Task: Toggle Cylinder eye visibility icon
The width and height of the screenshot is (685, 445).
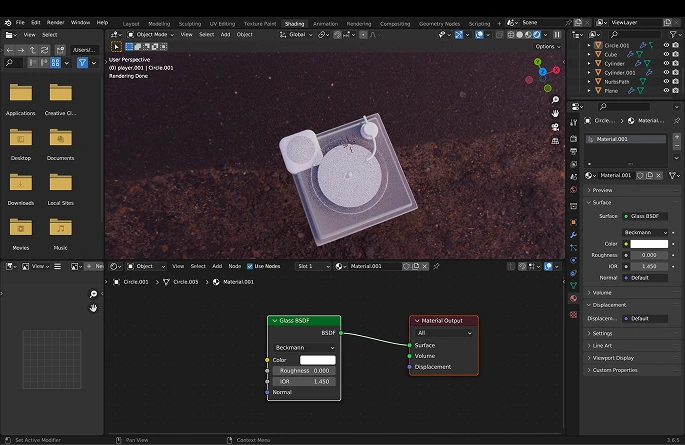Action: point(667,63)
